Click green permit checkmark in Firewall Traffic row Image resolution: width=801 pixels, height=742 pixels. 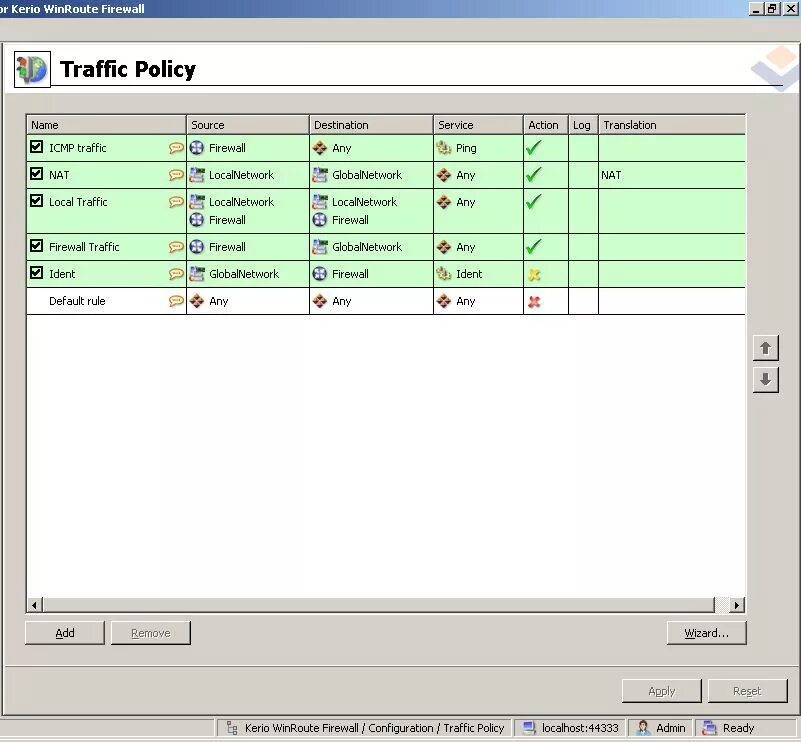coord(533,247)
